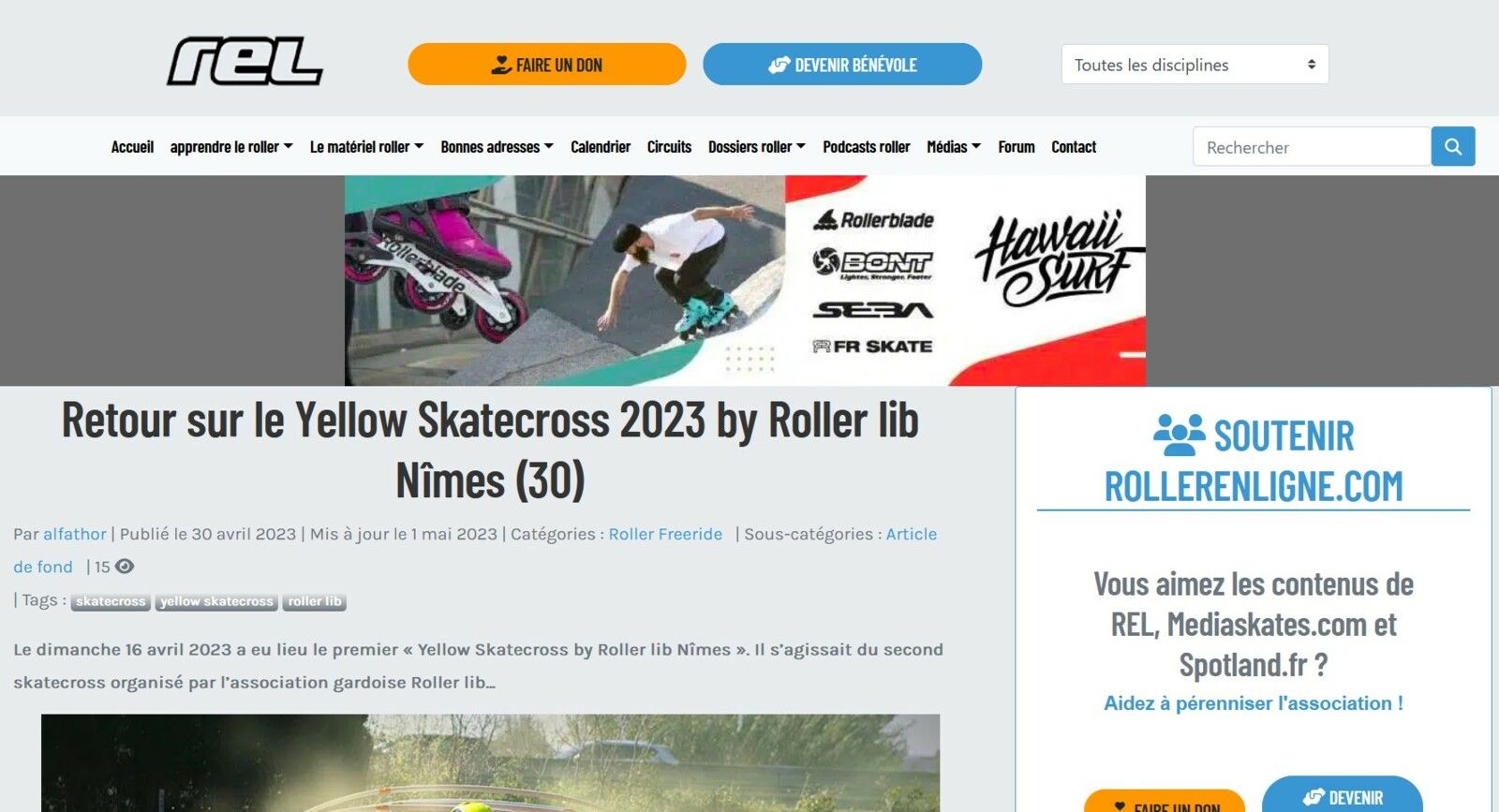Click the magnifying glass search button
Viewport: 1499px width, 812px height.
1453,146
